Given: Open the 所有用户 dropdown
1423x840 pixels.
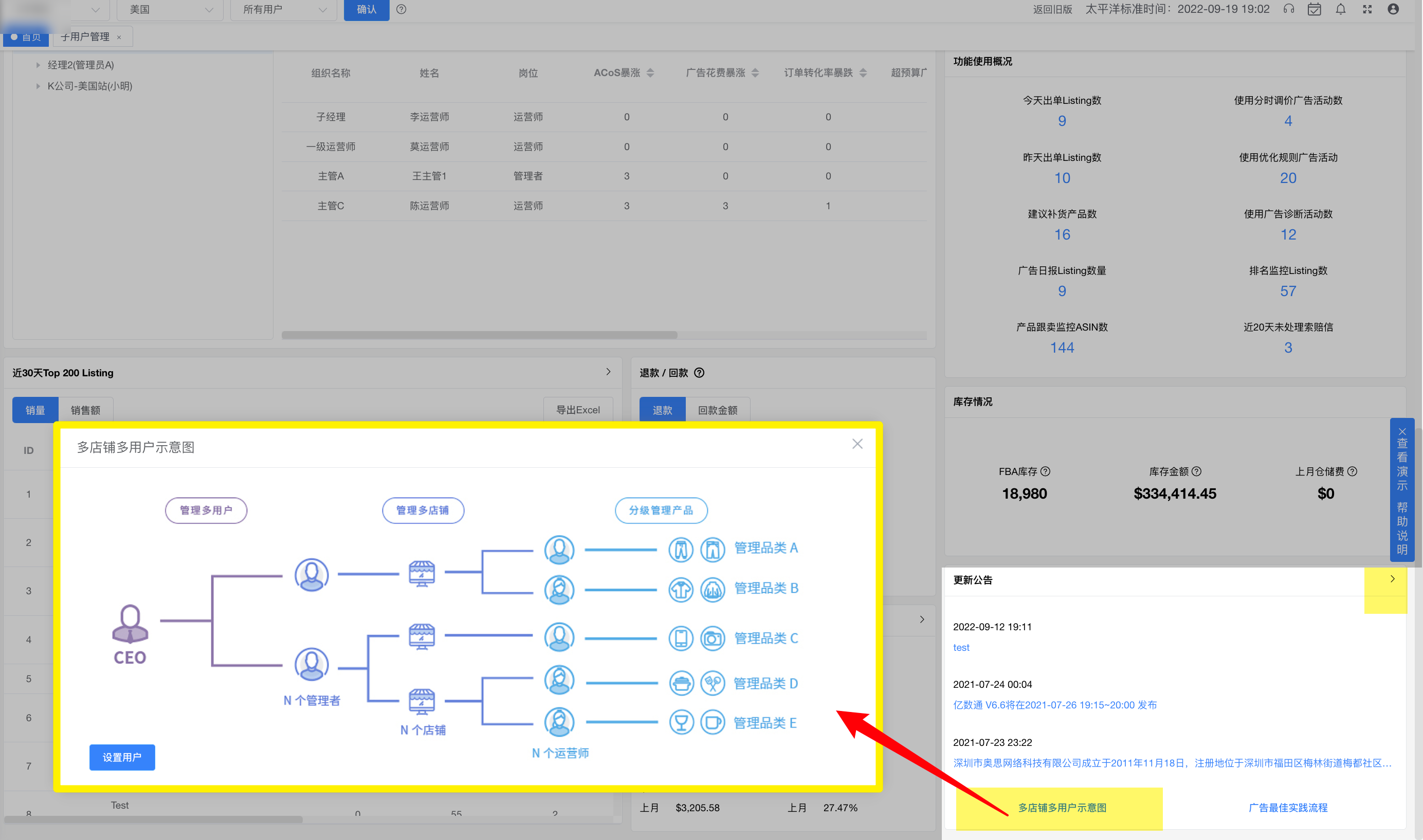Looking at the screenshot, I should point(284,10).
